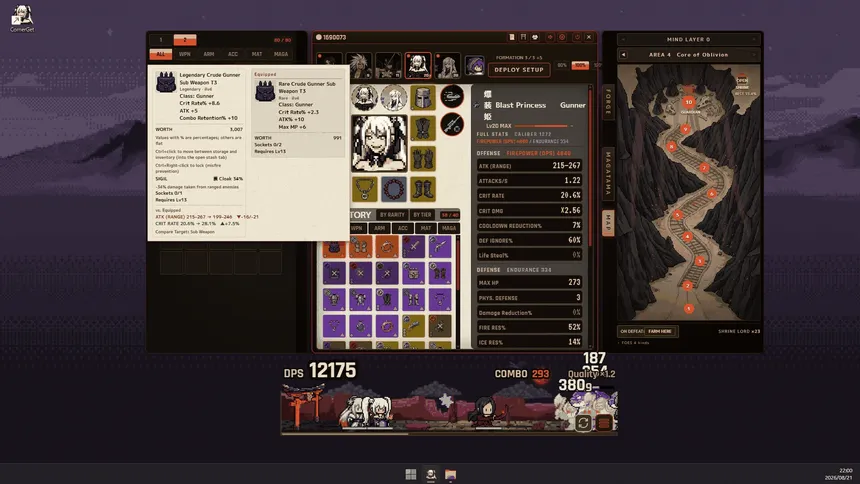This screenshot has width=860, height=484.
Task: Click the menu icon in battle strip
Action: (x=604, y=423)
